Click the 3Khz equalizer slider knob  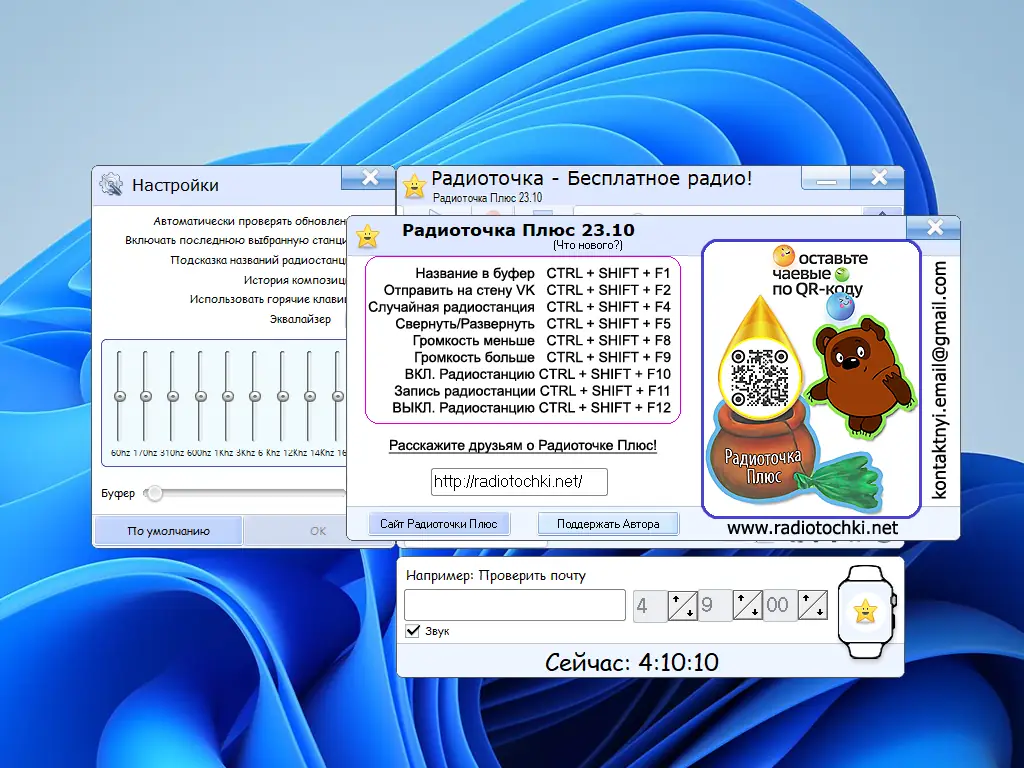pyautogui.click(x=255, y=396)
